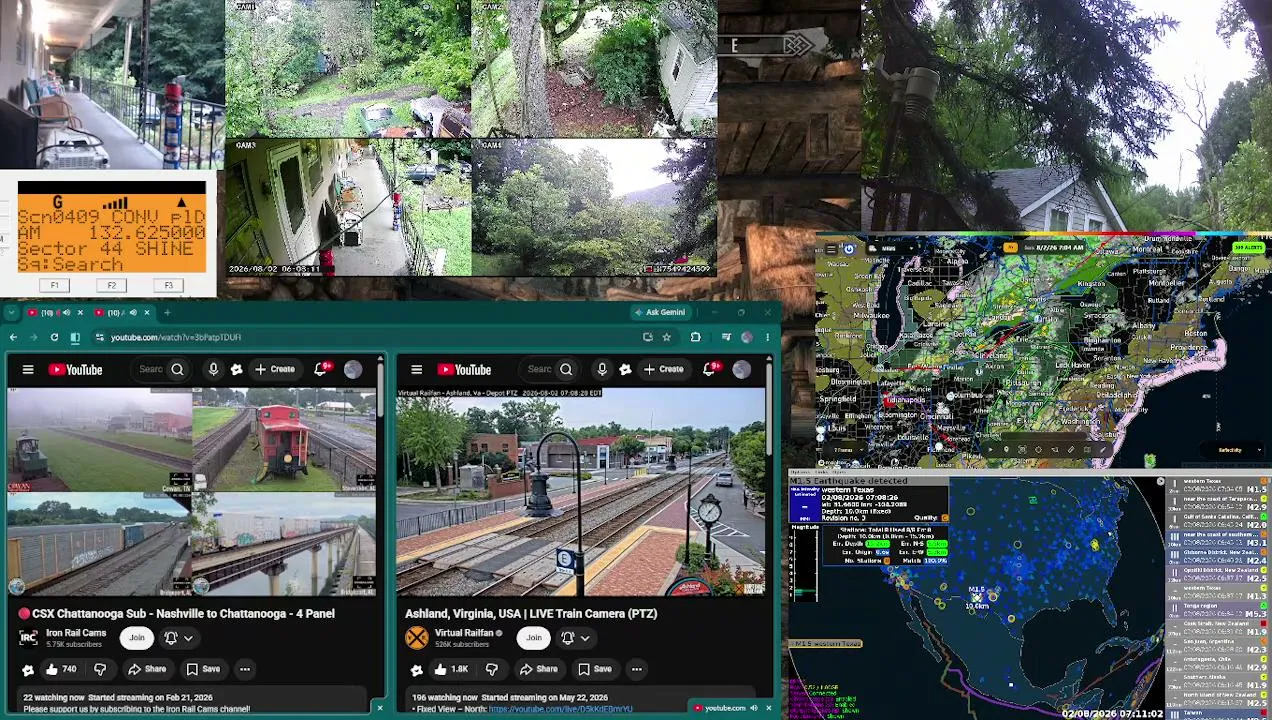
Task: Open guide menu in the Ashland YouTube window
Action: [416, 370]
